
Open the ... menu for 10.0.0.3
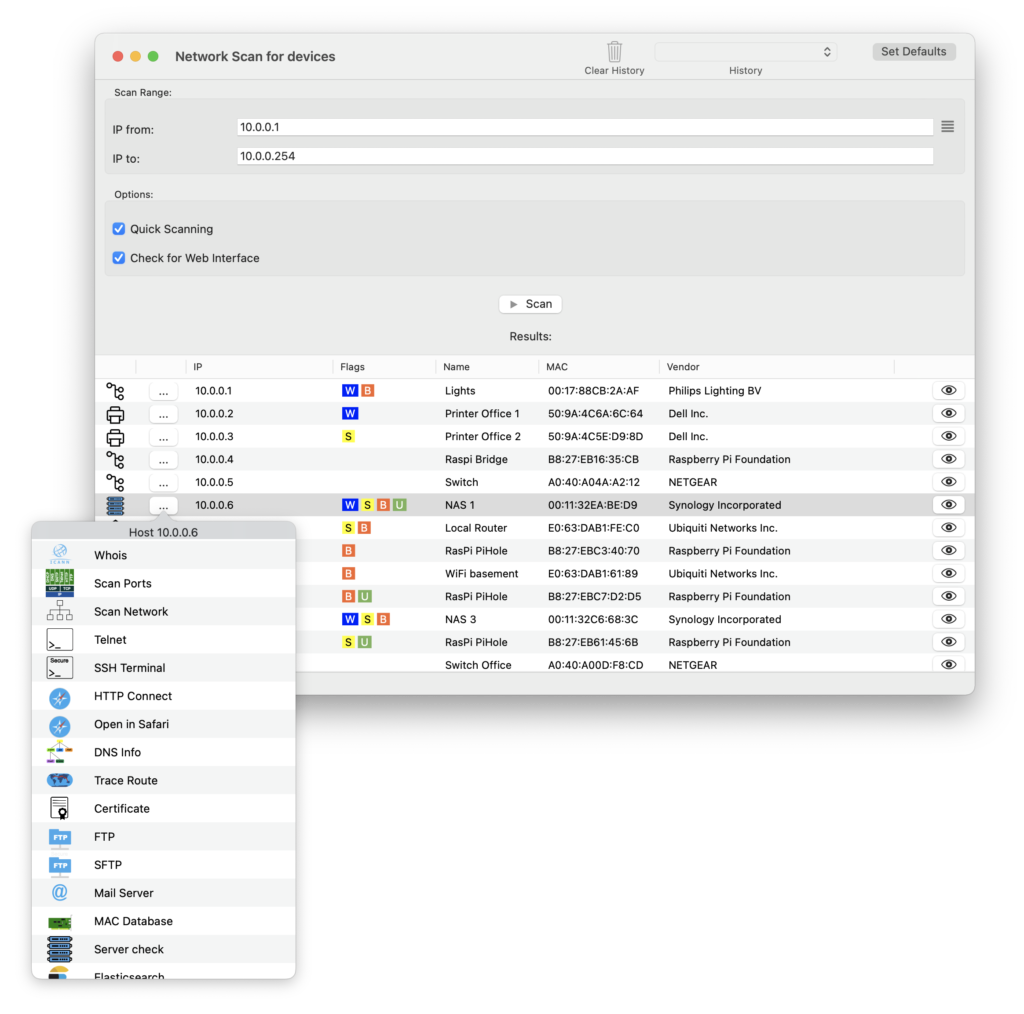tap(163, 437)
